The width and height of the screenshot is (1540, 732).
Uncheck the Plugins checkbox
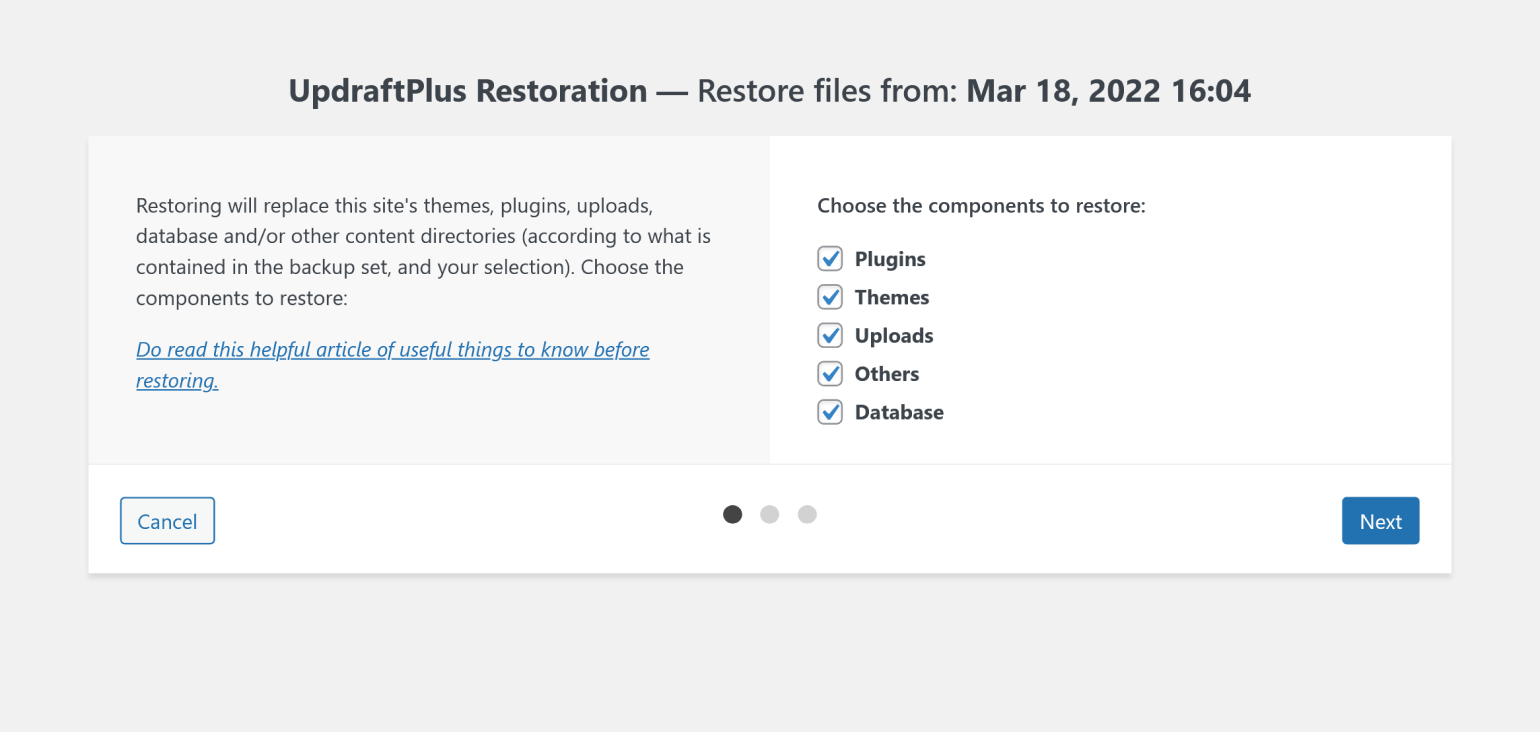(x=830, y=259)
